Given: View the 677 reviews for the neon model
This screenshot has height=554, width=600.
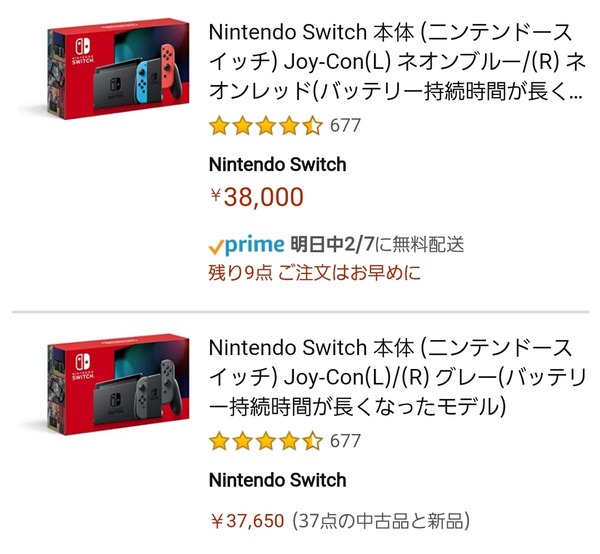Looking at the screenshot, I should pyautogui.click(x=345, y=126).
